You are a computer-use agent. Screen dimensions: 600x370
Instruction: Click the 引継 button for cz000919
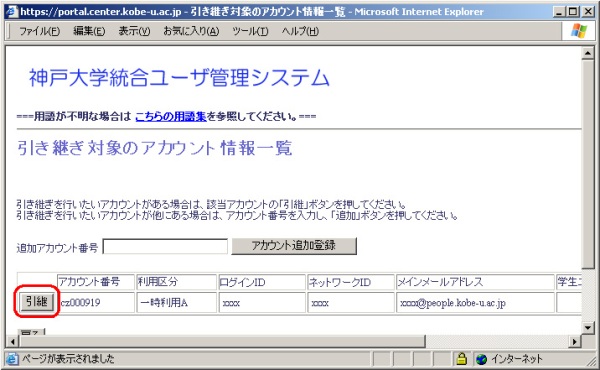click(x=37, y=302)
